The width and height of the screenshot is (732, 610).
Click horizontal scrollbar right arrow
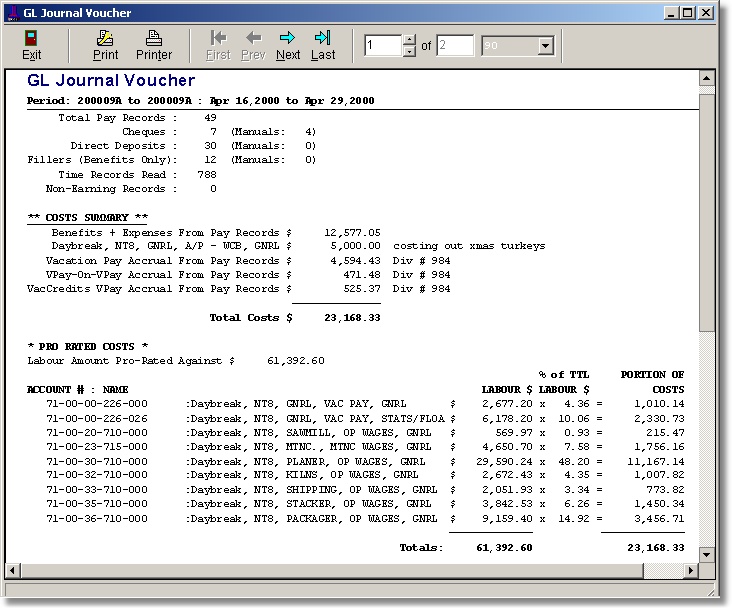[691, 570]
